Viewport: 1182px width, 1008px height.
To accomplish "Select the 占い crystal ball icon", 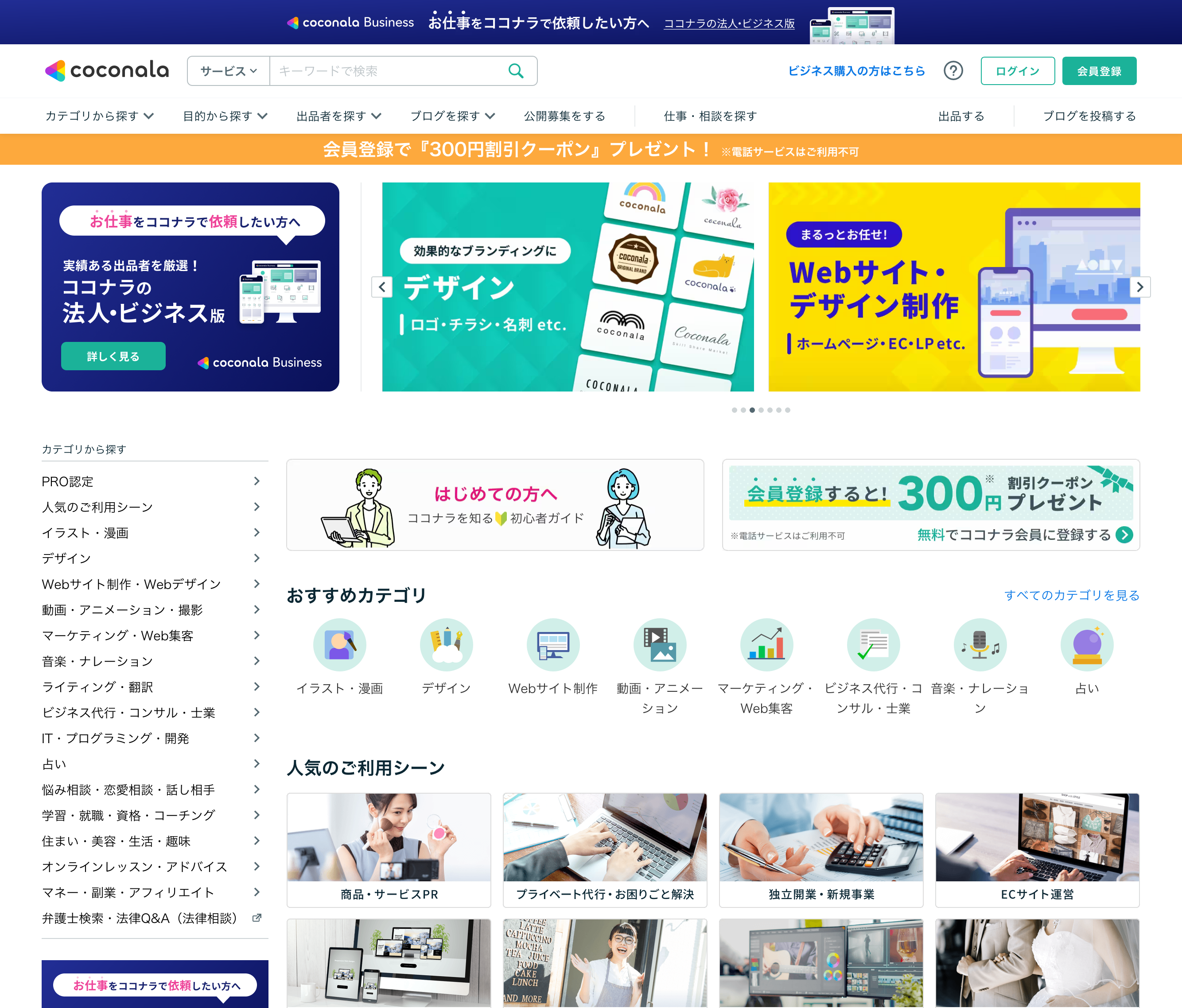I will (x=1087, y=645).
